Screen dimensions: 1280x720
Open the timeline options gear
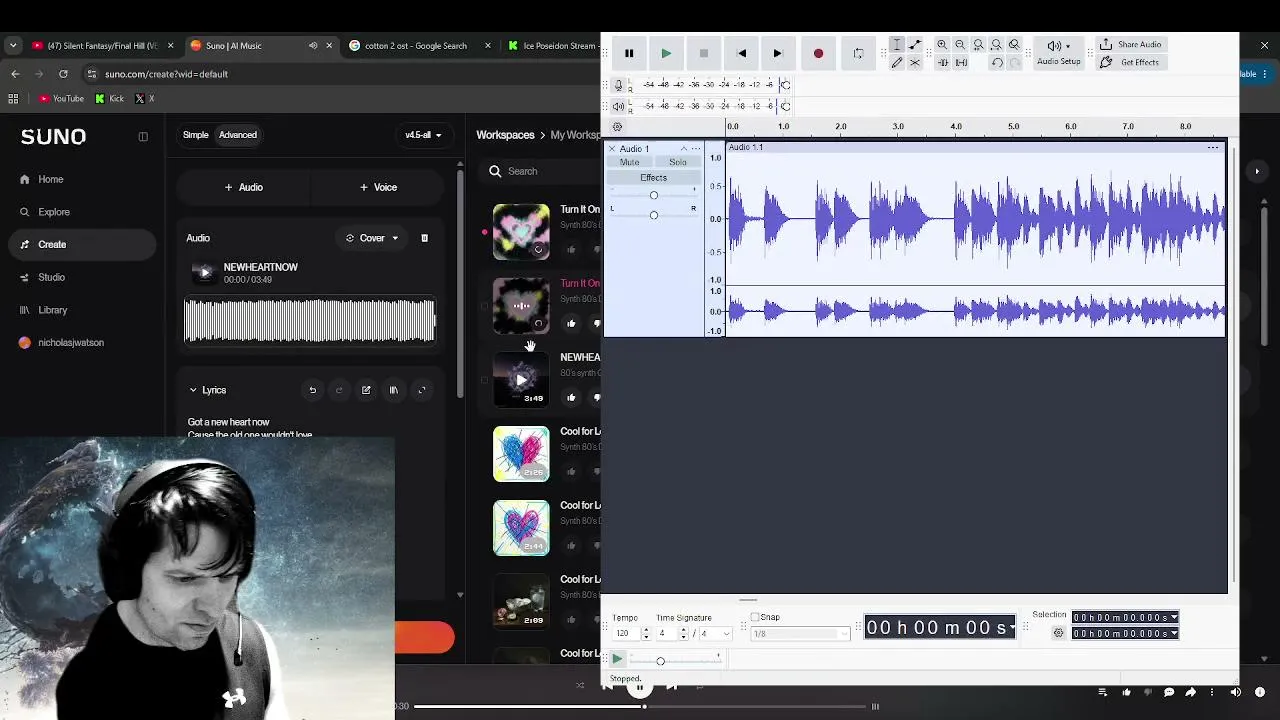(617, 127)
